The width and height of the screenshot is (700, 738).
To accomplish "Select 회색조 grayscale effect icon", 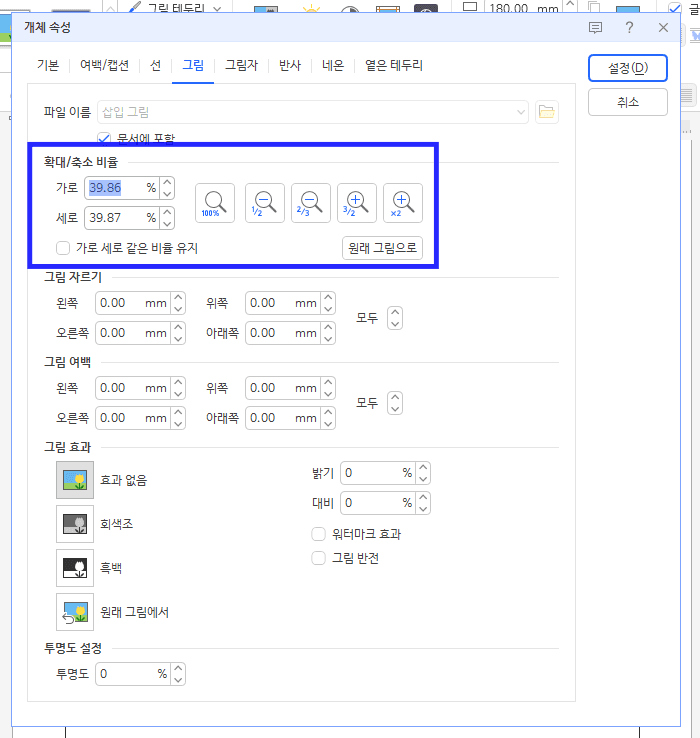I will (75, 524).
